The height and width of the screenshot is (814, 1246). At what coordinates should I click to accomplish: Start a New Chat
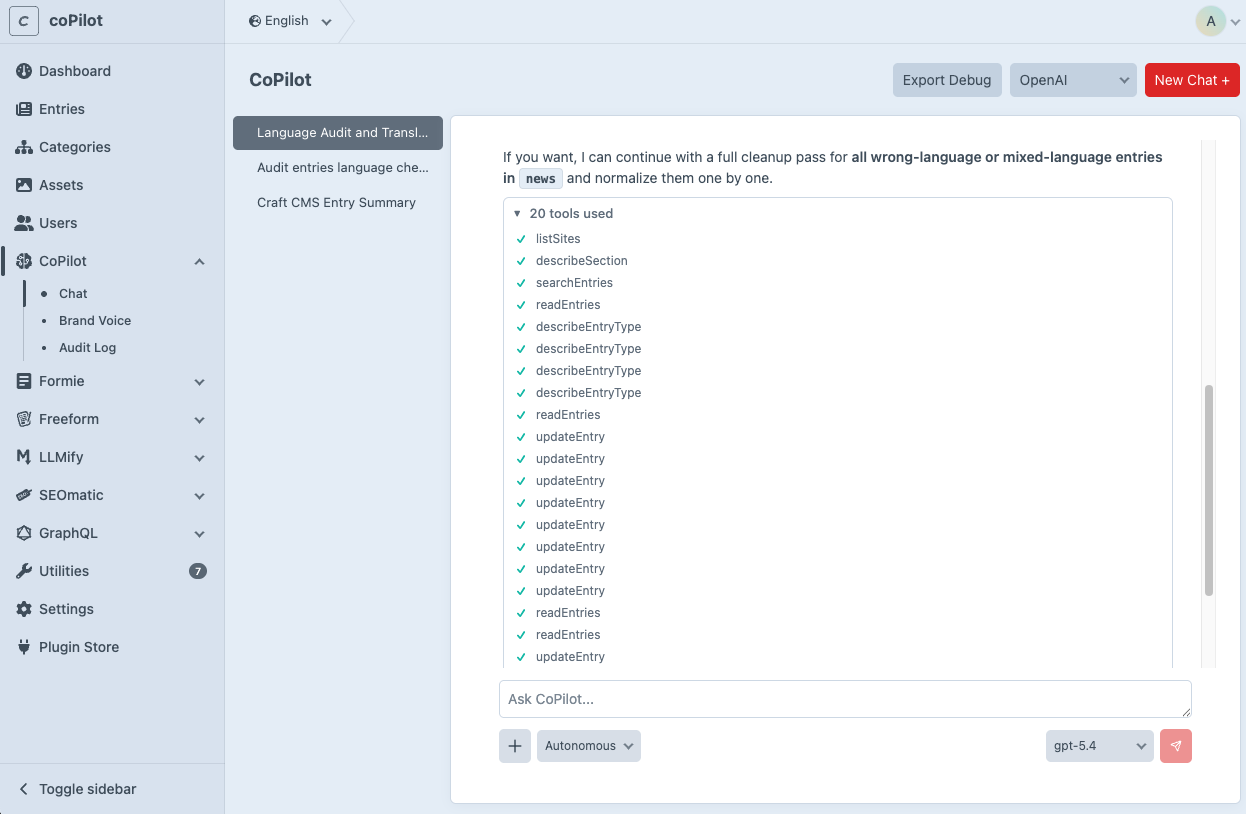(x=1192, y=80)
